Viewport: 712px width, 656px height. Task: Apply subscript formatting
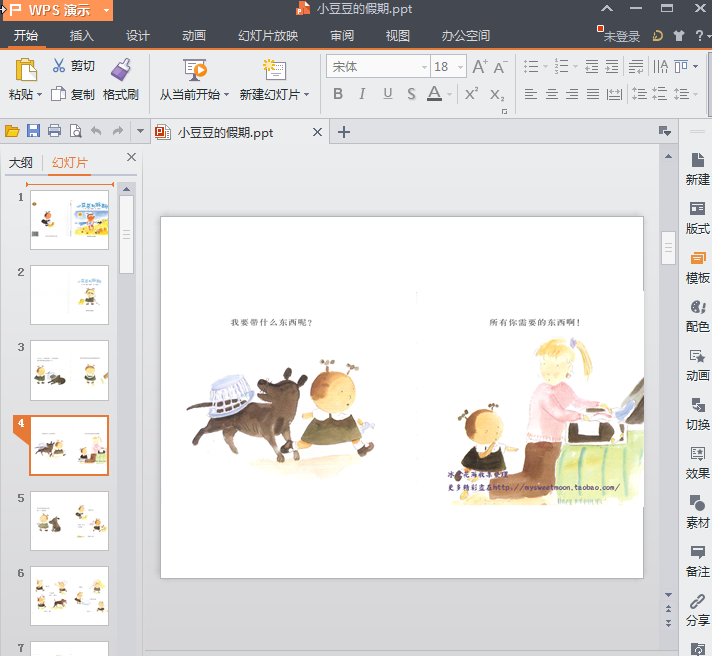point(497,94)
